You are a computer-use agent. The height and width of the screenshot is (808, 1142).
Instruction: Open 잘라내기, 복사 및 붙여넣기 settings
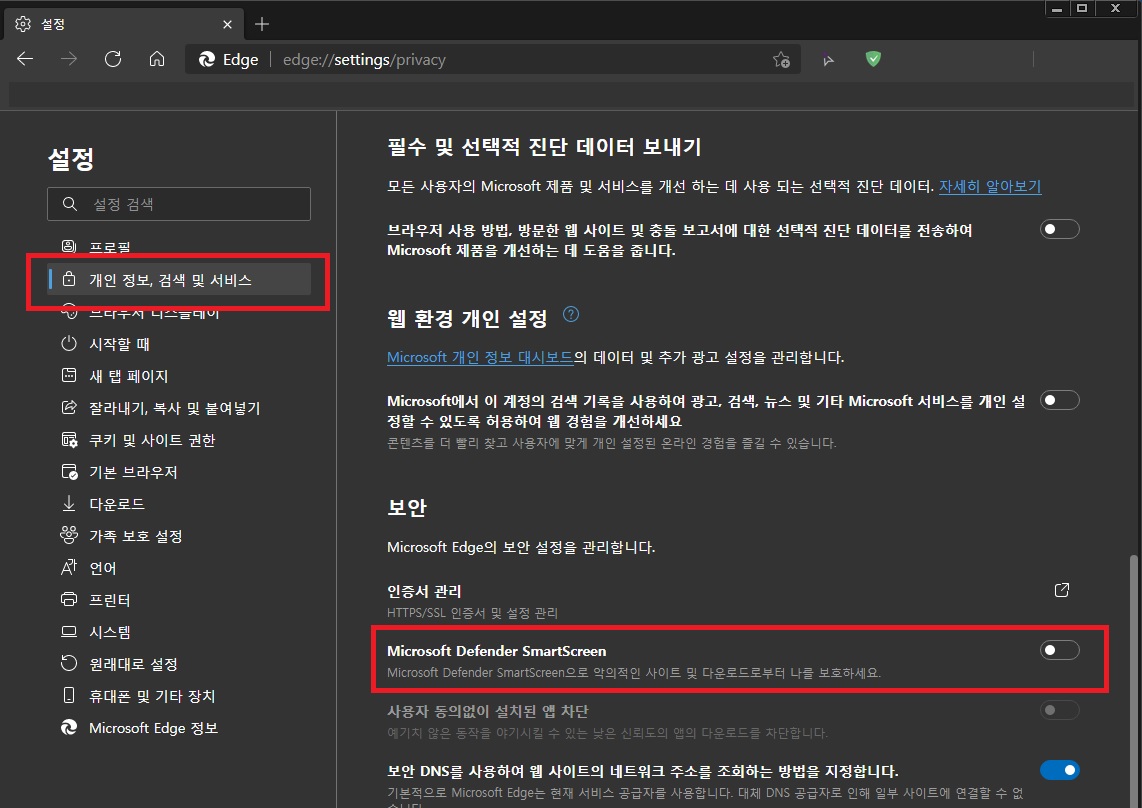(178, 408)
